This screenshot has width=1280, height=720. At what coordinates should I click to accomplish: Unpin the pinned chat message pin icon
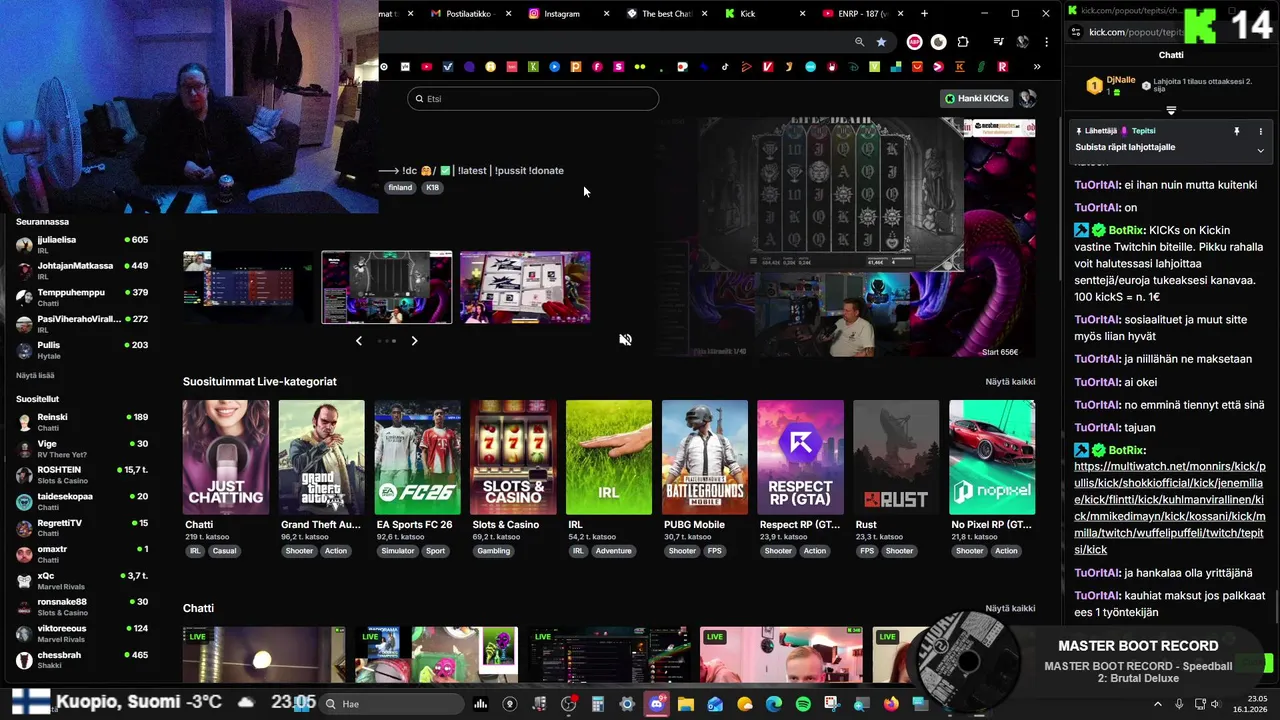click(1237, 131)
